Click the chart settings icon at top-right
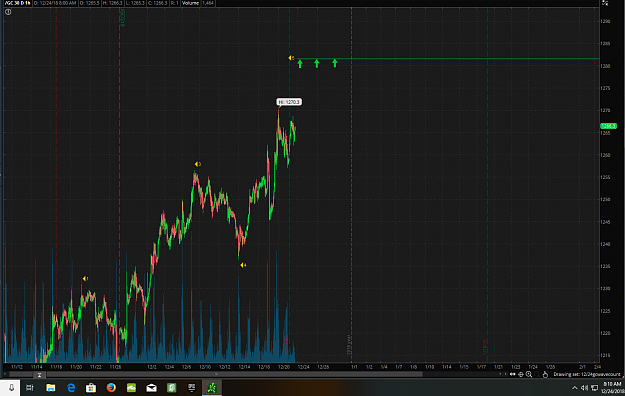 tap(605, 3)
